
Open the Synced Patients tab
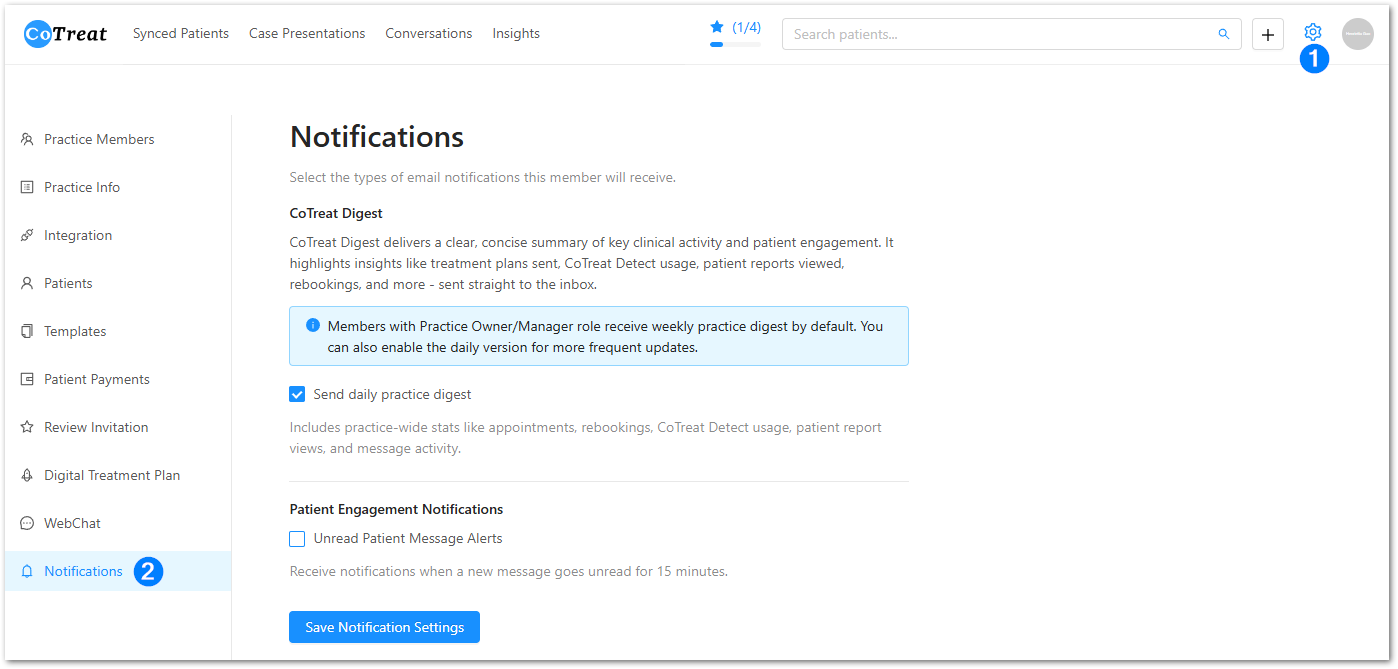(181, 34)
